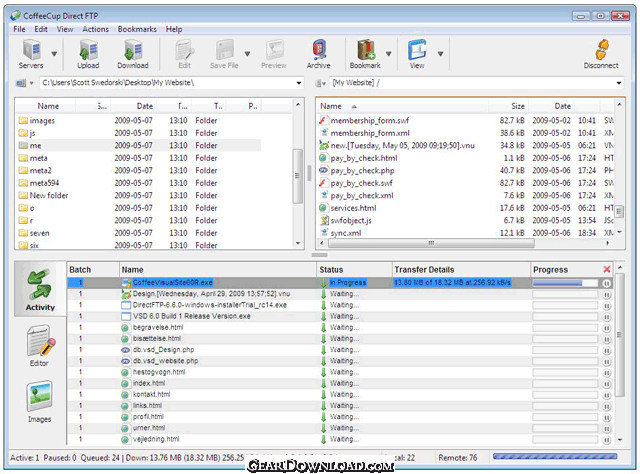Click the CoffeeVisualSite60R.exe progress bar
This screenshot has height=474, width=640.
click(x=565, y=283)
